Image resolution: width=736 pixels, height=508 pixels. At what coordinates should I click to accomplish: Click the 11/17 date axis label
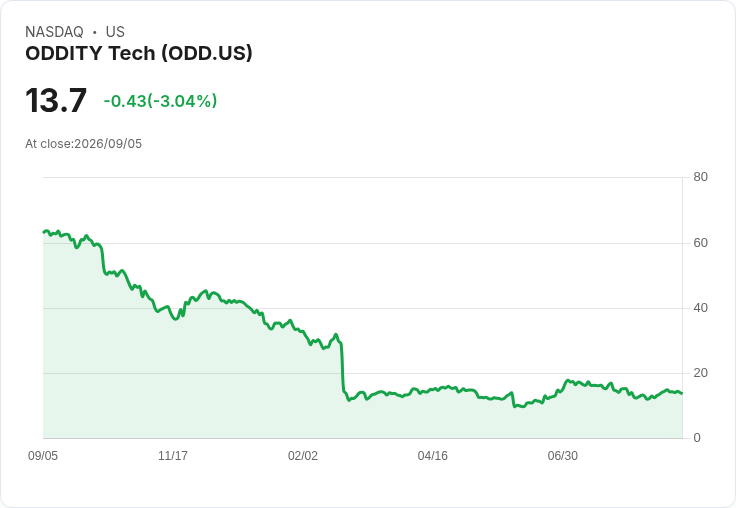pyautogui.click(x=173, y=456)
